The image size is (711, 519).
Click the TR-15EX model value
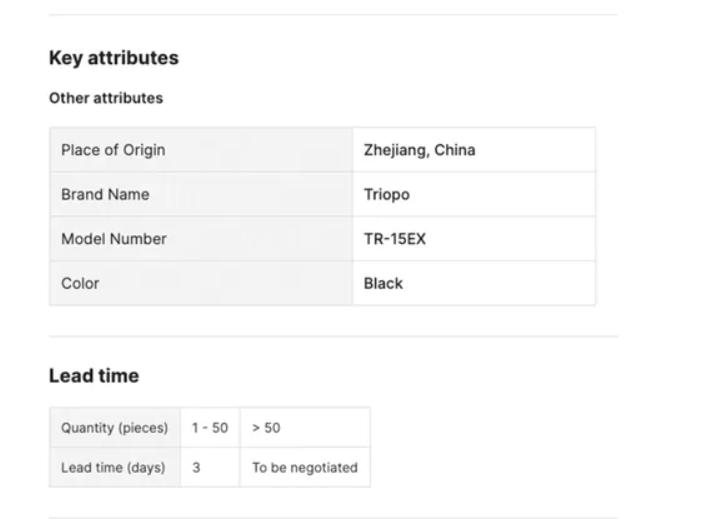tap(389, 239)
